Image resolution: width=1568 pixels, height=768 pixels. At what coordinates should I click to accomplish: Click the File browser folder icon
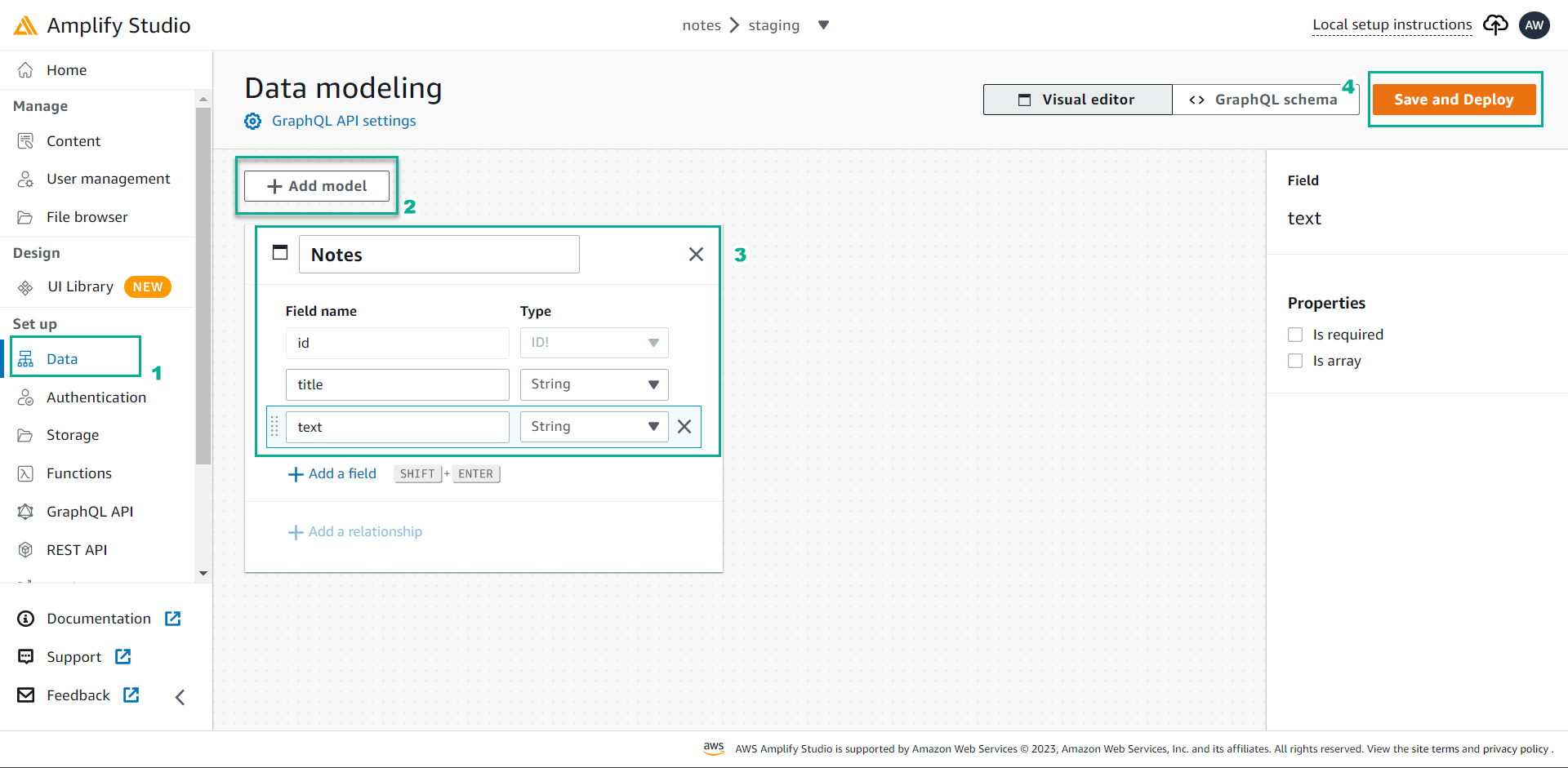tap(25, 217)
